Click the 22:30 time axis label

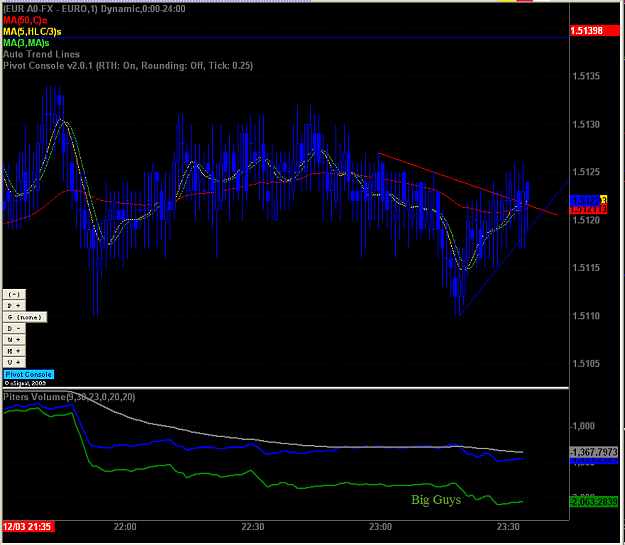(x=253, y=527)
